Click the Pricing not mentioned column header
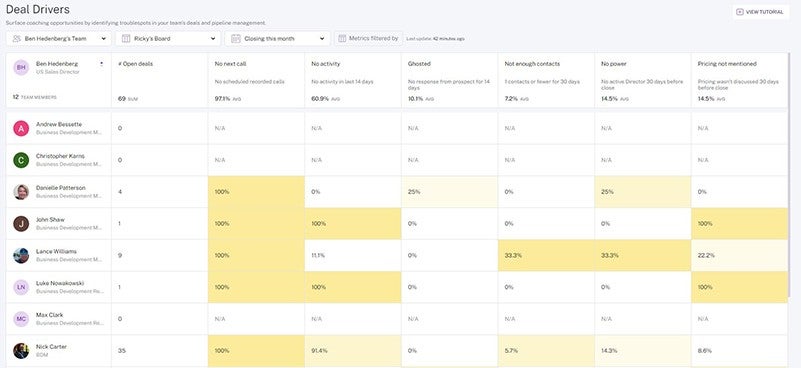The image size is (801, 368). coord(727,64)
